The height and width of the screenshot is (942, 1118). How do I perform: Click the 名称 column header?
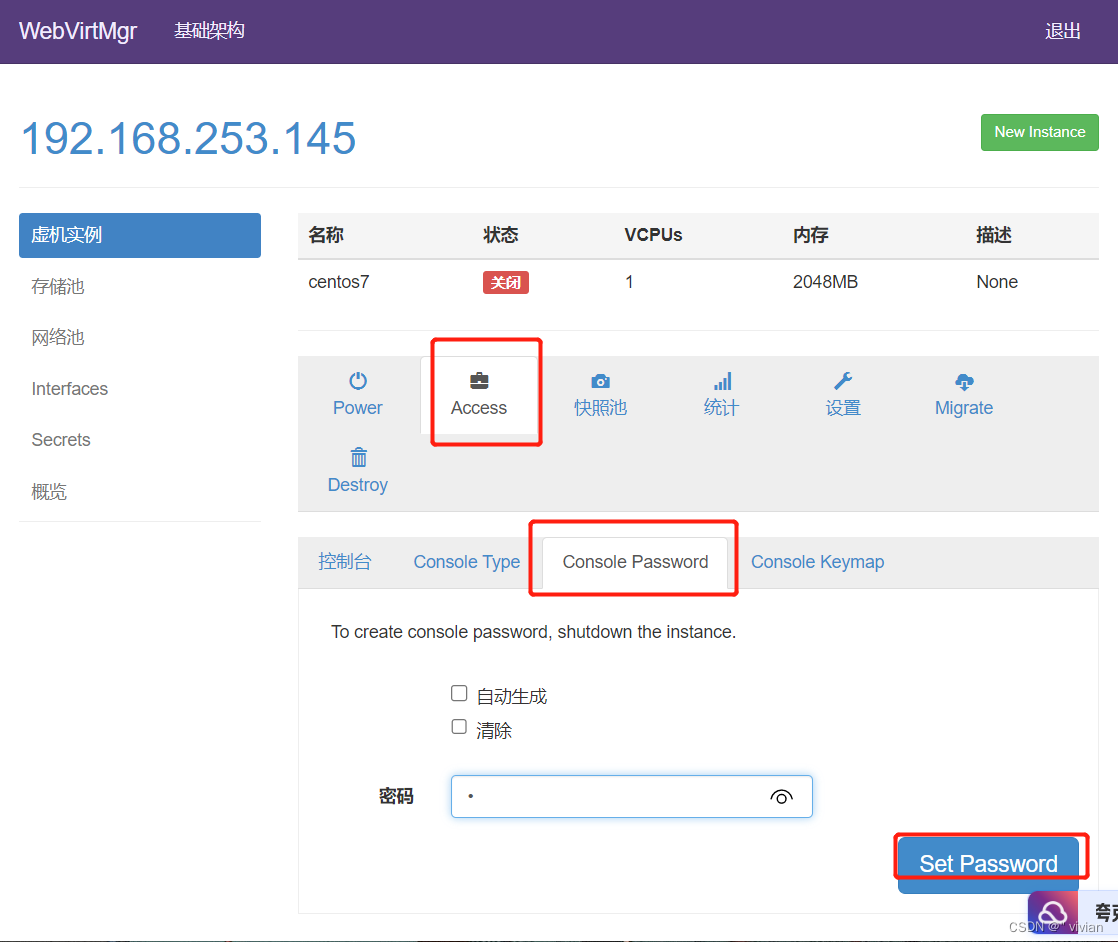click(326, 235)
